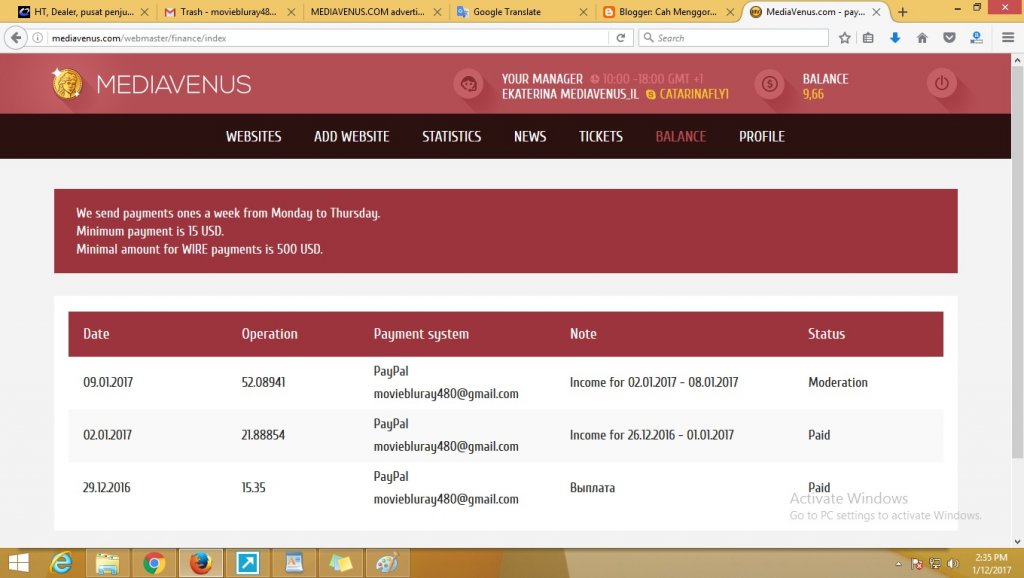Screen dimensions: 1024x578
Task: Click the Выплата note
Action: click(x=592, y=488)
